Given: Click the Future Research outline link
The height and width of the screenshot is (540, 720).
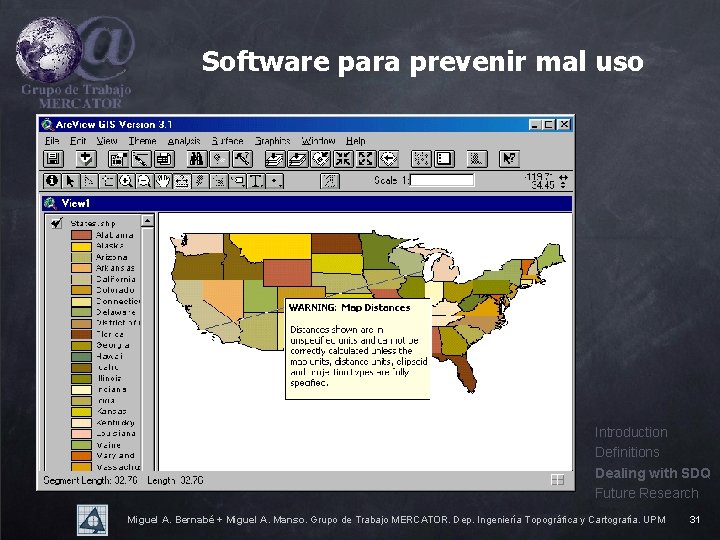Looking at the screenshot, I should click(x=647, y=493).
